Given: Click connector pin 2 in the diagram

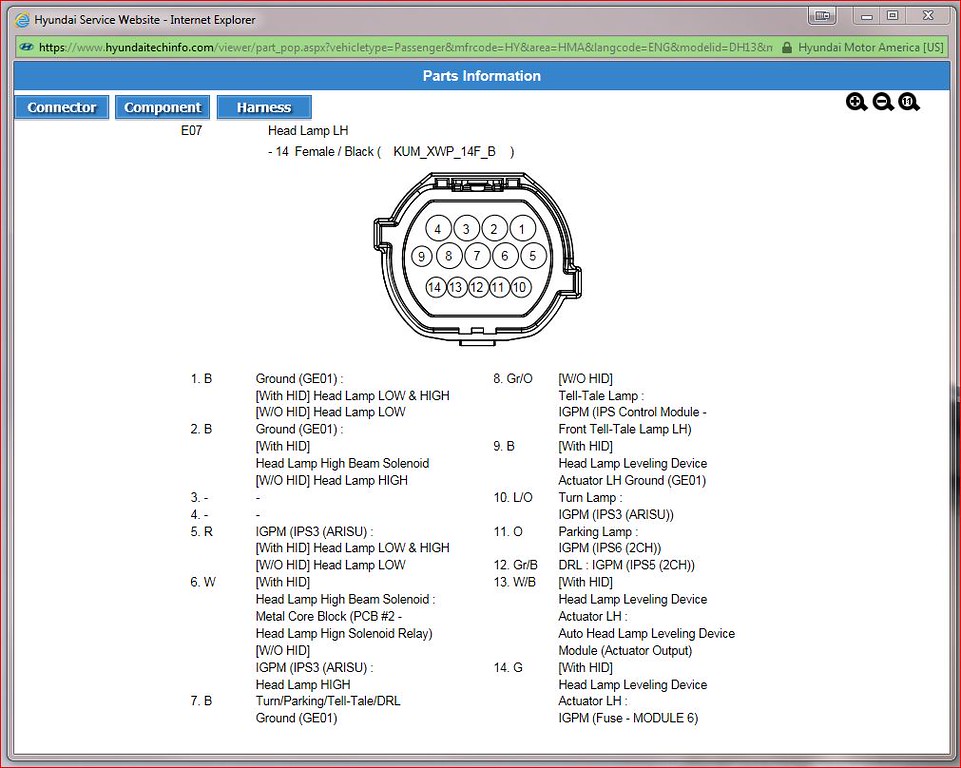Looking at the screenshot, I should tap(494, 229).
